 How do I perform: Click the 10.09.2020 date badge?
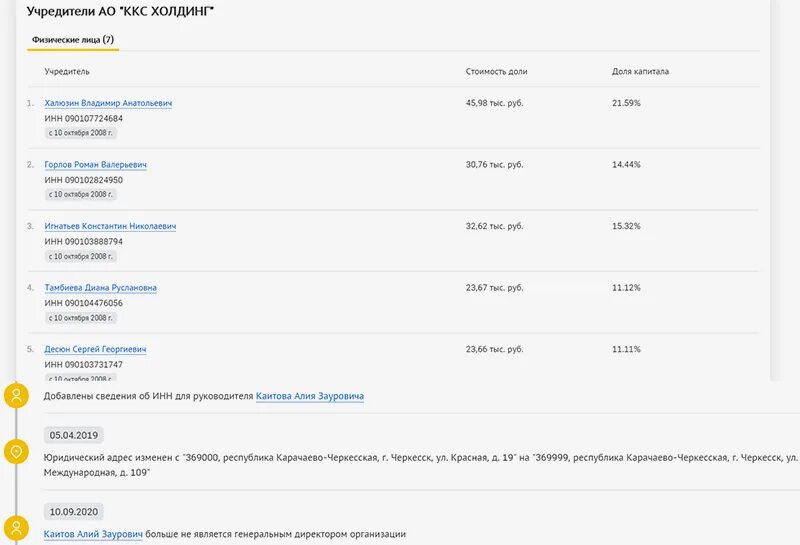(x=73, y=511)
